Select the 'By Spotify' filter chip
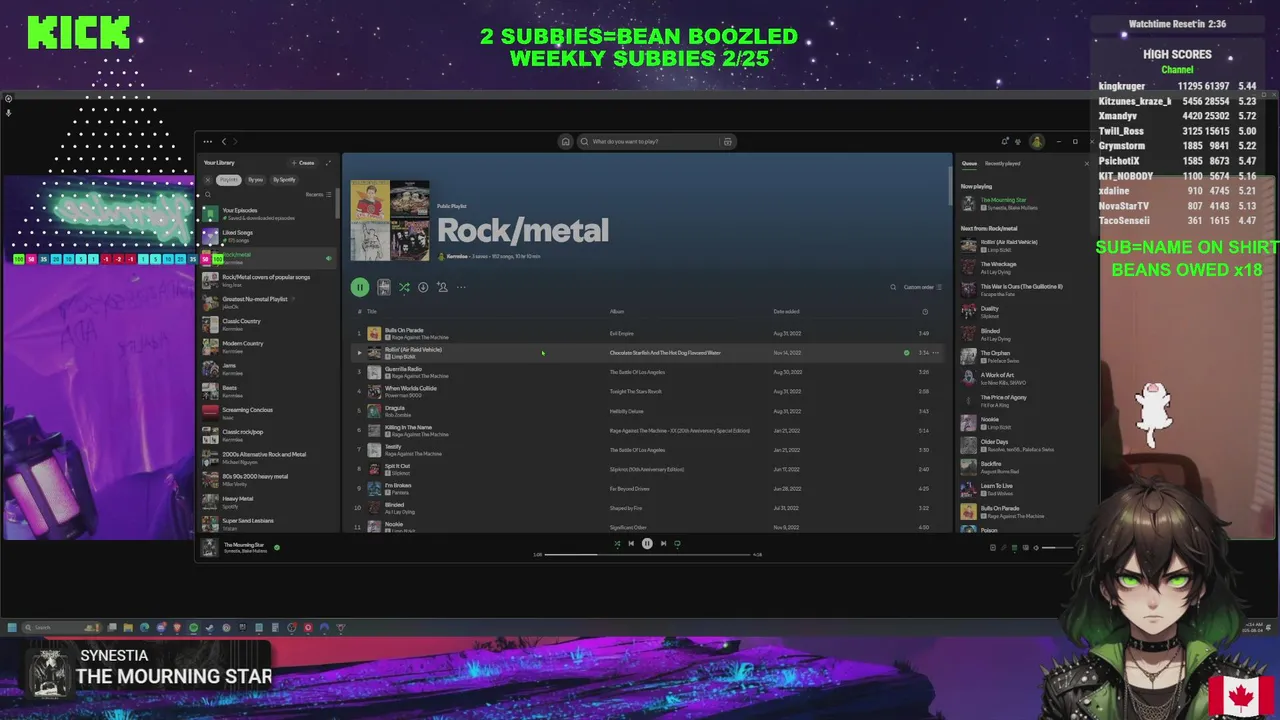 284,180
